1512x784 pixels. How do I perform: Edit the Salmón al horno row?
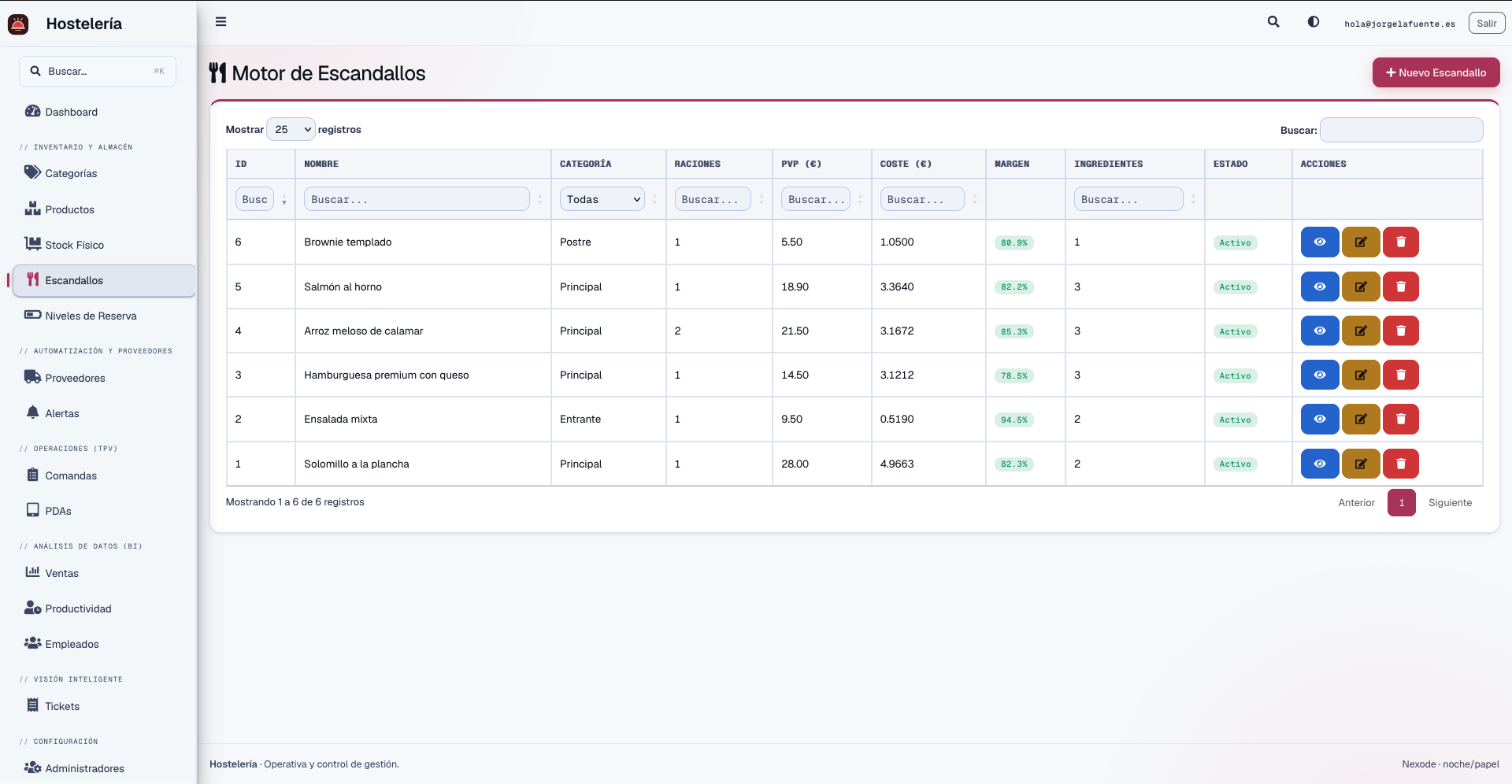(1361, 287)
